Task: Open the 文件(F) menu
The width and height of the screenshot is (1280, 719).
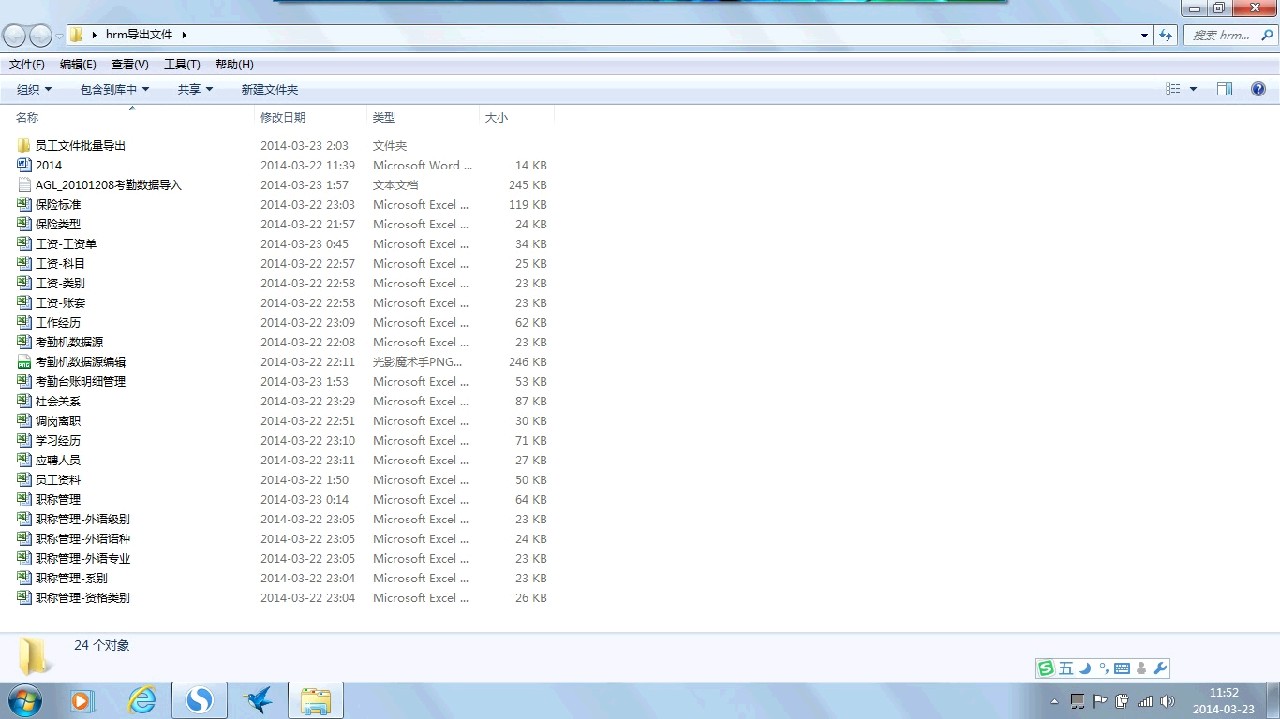Action: [26, 64]
